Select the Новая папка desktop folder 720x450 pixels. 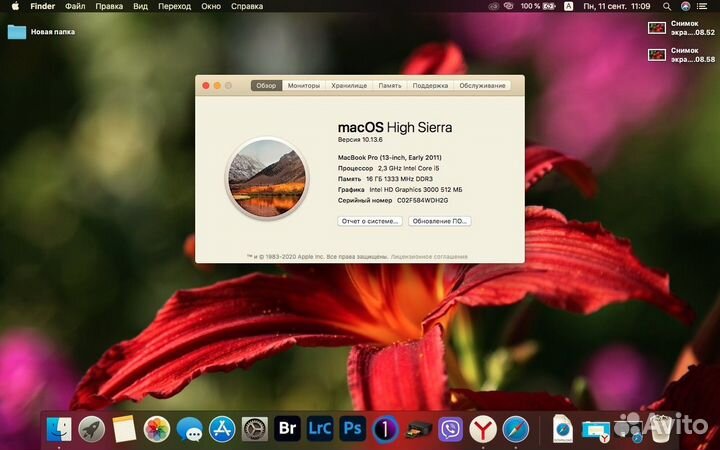tap(41, 32)
